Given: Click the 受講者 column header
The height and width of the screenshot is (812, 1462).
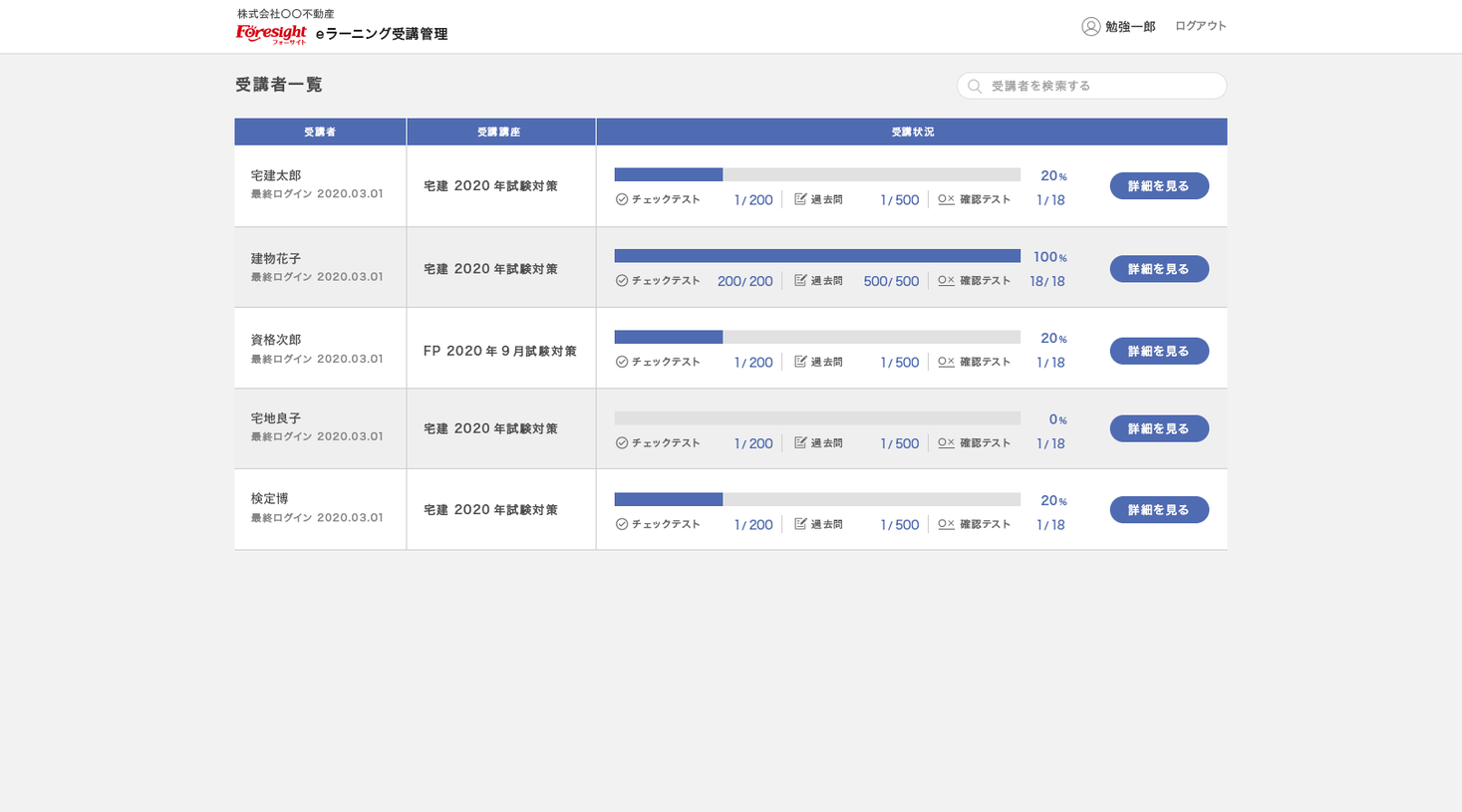Looking at the screenshot, I should coord(320,132).
